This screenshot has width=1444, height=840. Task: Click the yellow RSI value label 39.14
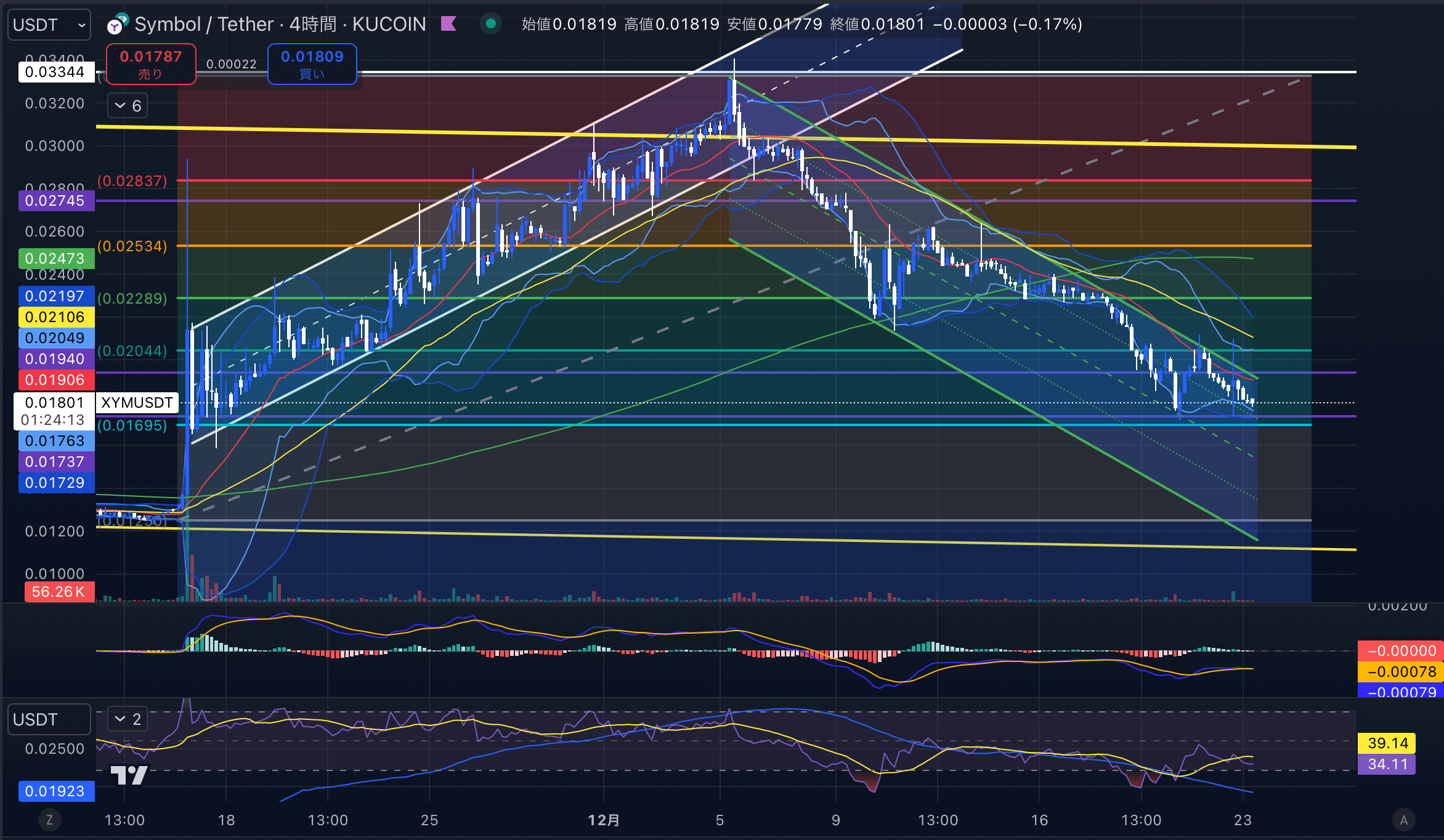pyautogui.click(x=1387, y=743)
